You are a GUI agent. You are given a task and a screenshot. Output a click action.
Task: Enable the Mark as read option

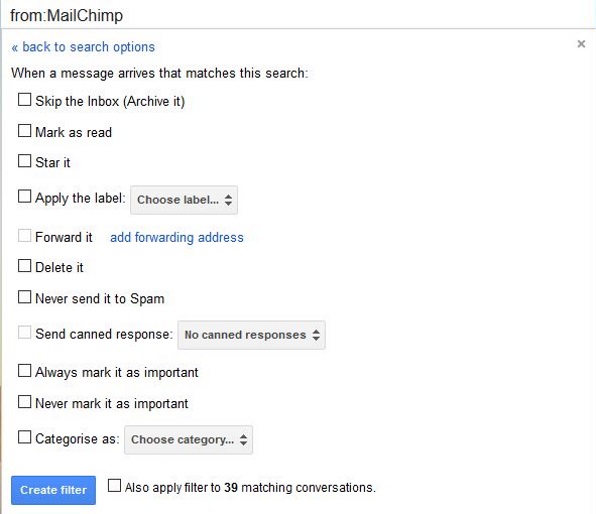pyautogui.click(x=24, y=131)
